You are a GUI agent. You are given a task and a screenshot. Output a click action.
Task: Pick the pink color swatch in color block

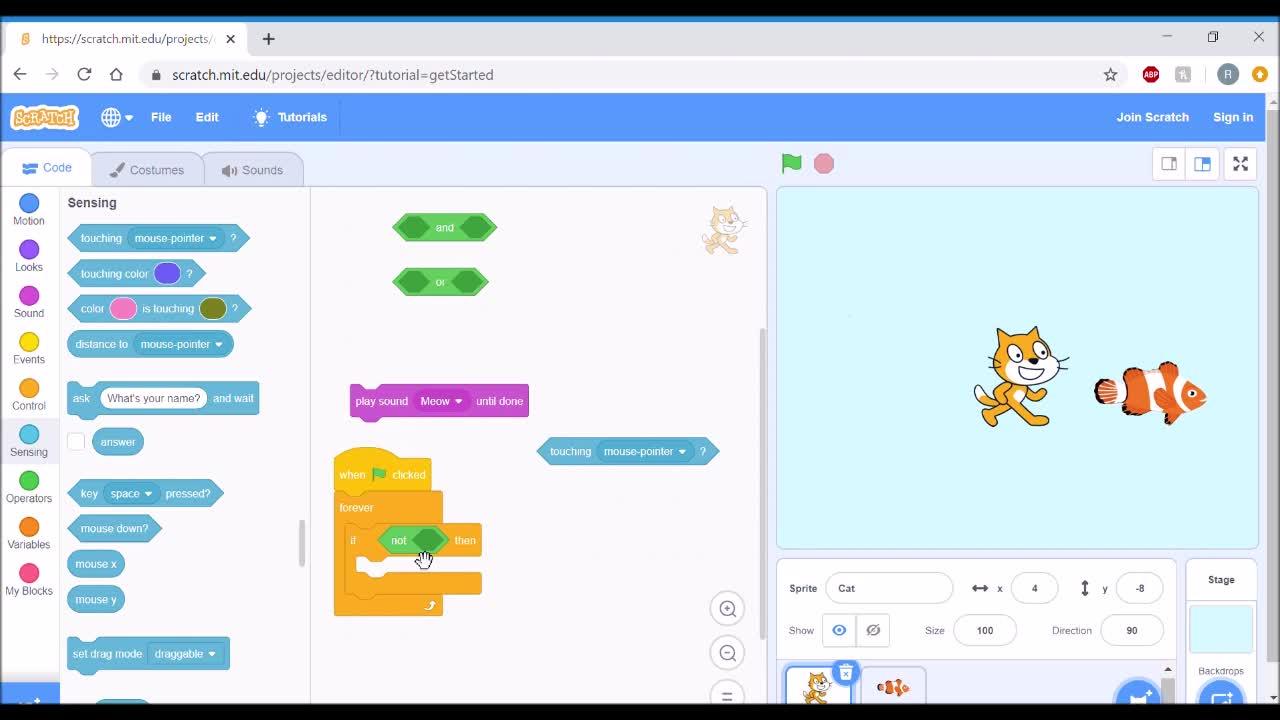coord(123,308)
